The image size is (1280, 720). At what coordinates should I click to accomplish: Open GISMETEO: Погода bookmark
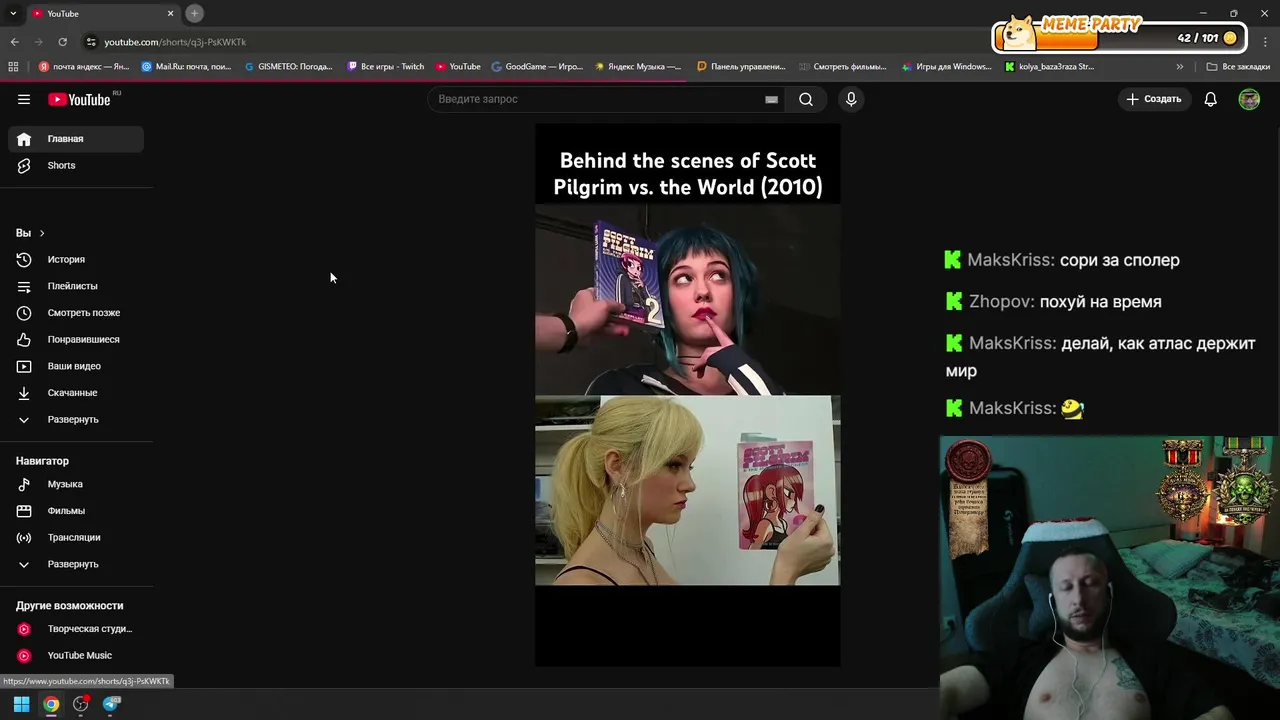[x=289, y=67]
